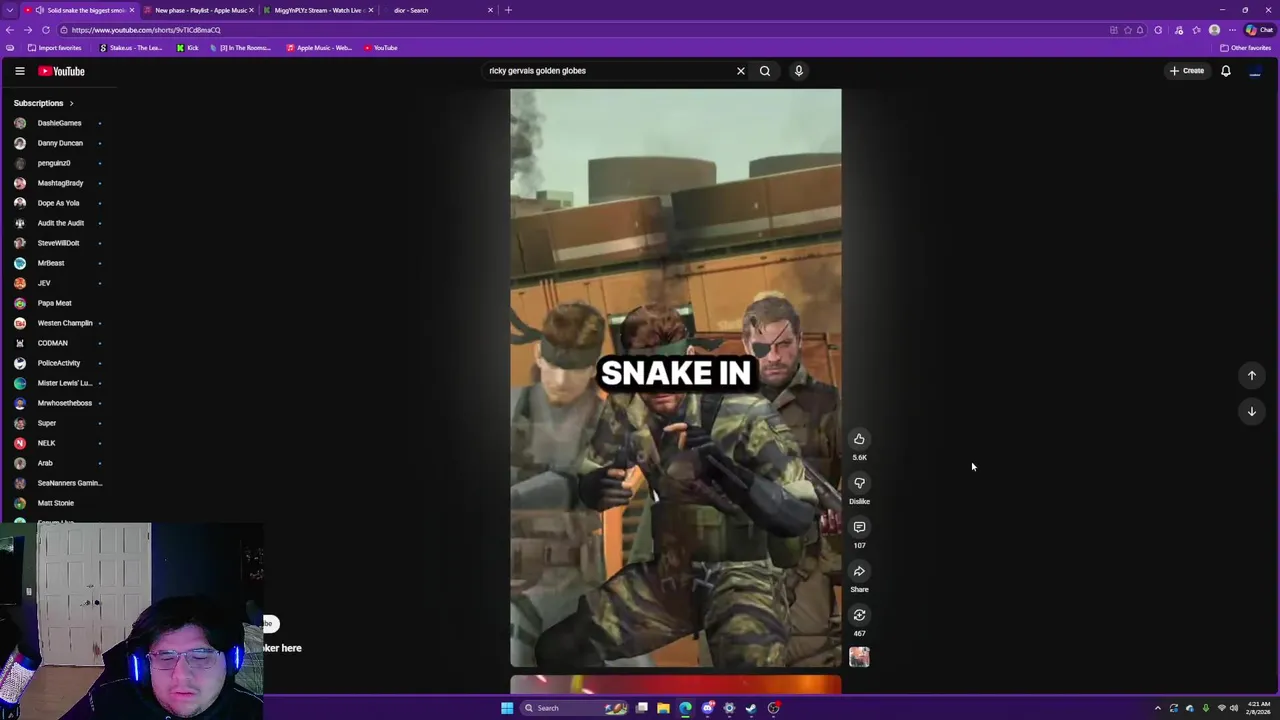Open YouTube bookmark in favorites bar
1280x720 pixels.
[x=381, y=48]
